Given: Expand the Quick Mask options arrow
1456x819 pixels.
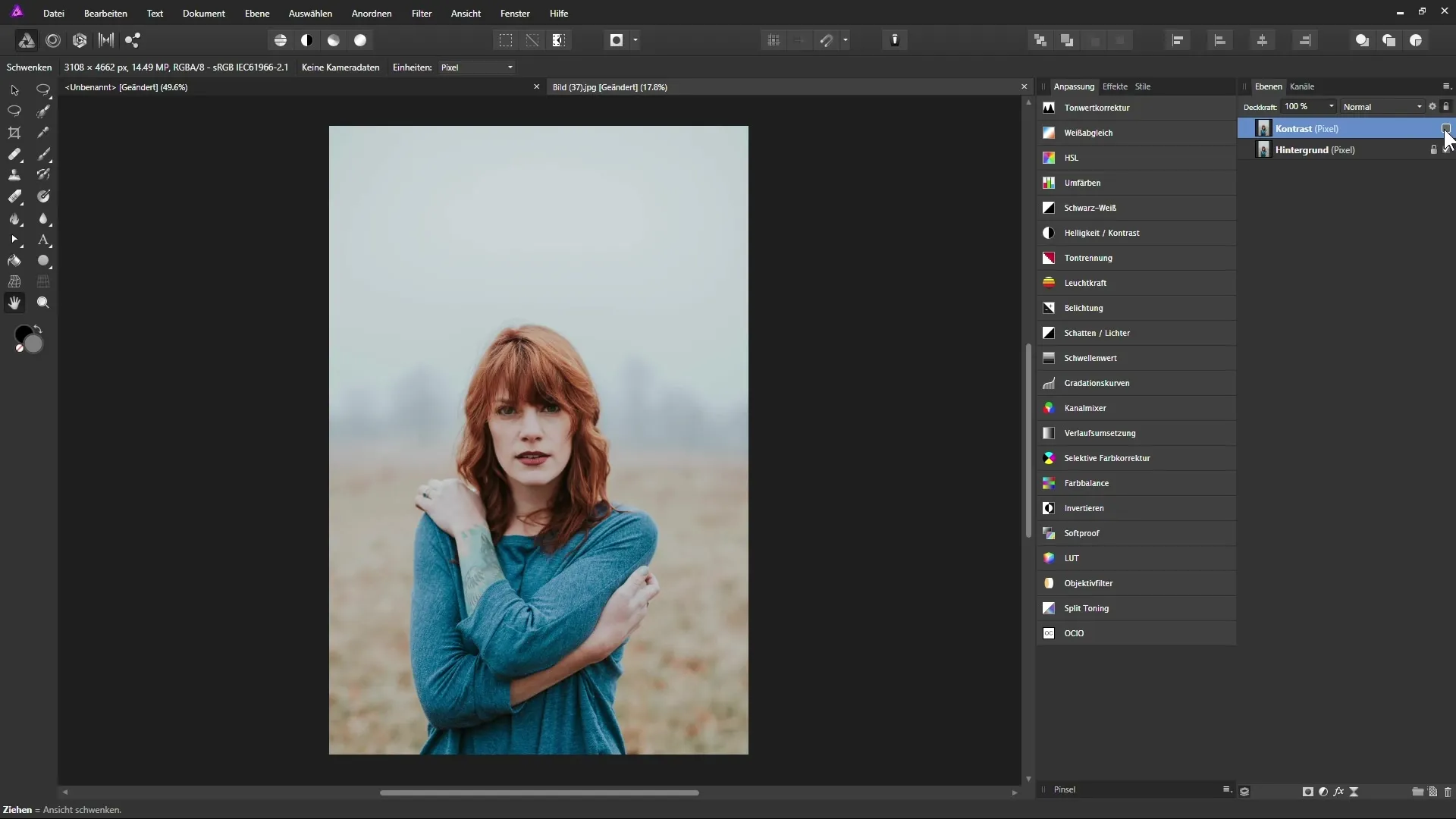Looking at the screenshot, I should point(635,40).
